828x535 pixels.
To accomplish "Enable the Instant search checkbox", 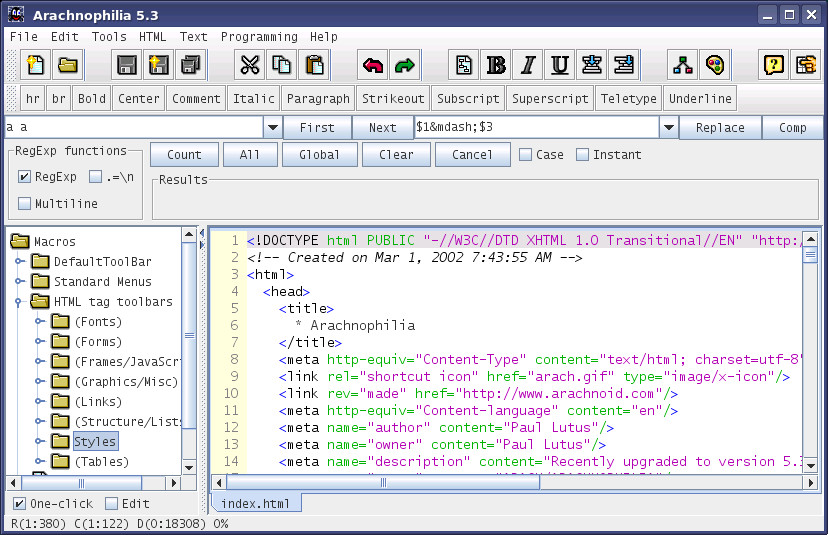I will [582, 155].
